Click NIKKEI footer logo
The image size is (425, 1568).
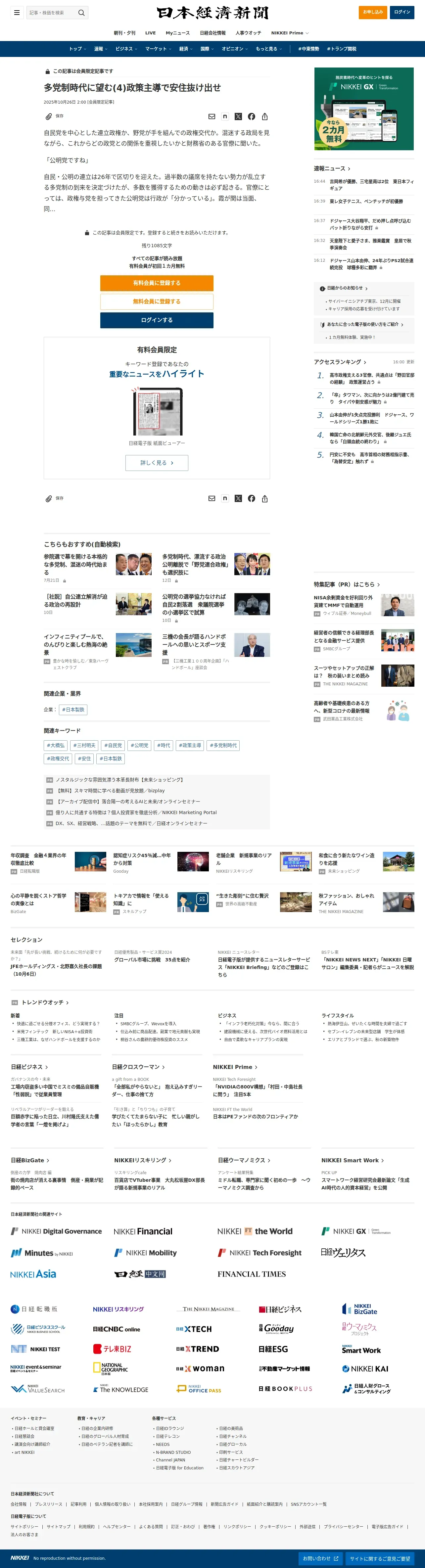point(20,1558)
